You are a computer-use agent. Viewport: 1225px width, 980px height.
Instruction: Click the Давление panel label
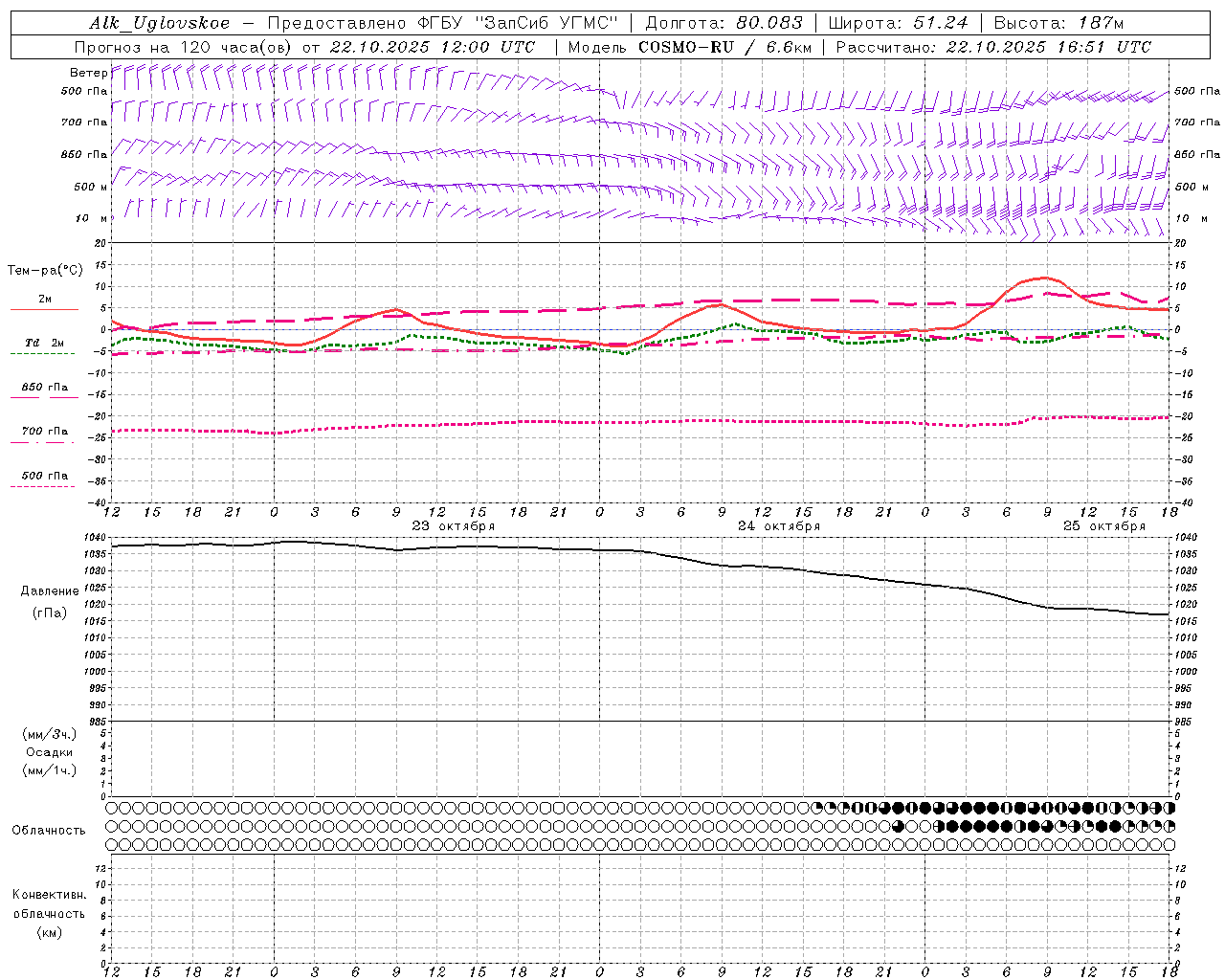click(50, 591)
